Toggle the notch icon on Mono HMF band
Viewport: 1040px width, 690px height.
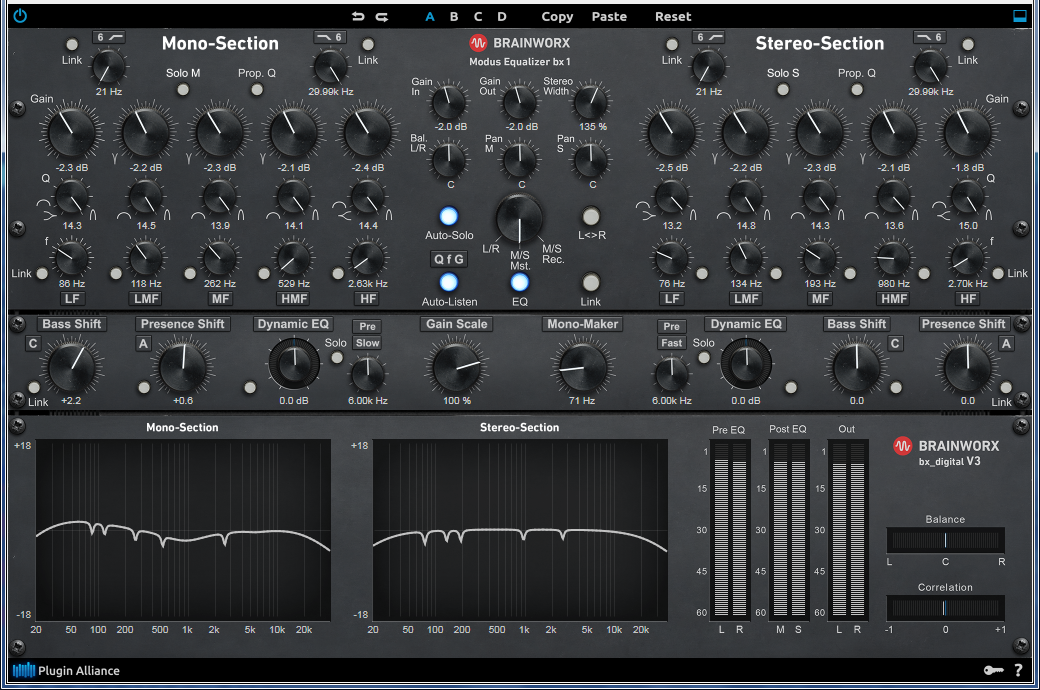(263, 159)
